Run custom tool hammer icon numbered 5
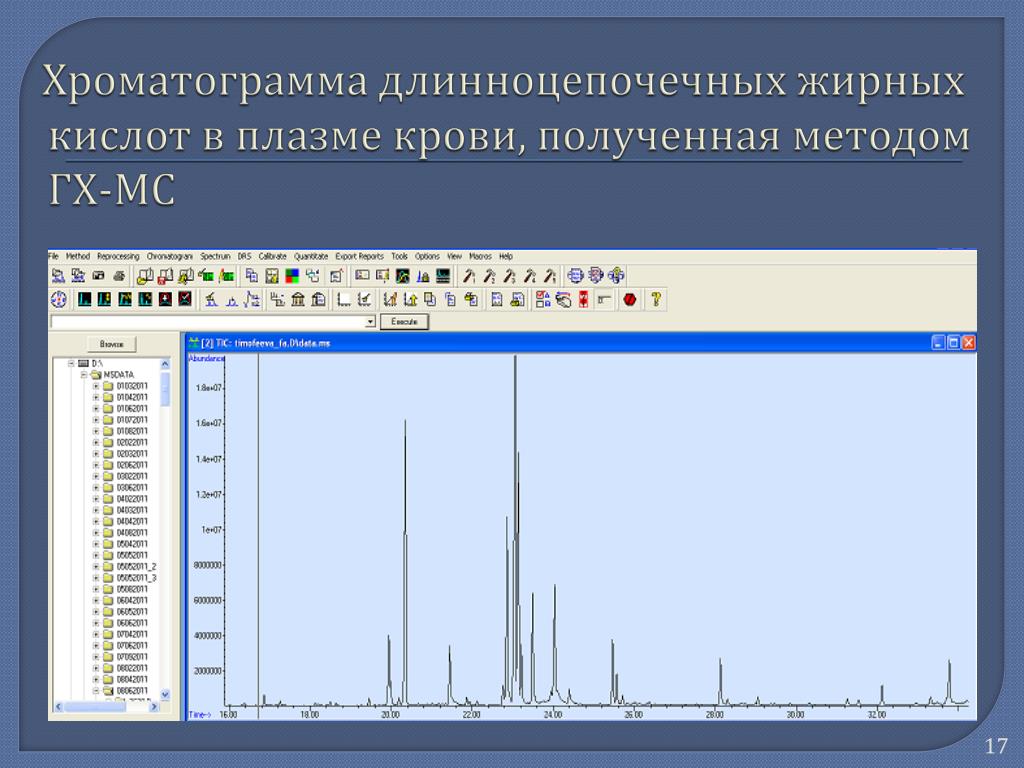This screenshot has width=1024, height=768. tap(549, 276)
